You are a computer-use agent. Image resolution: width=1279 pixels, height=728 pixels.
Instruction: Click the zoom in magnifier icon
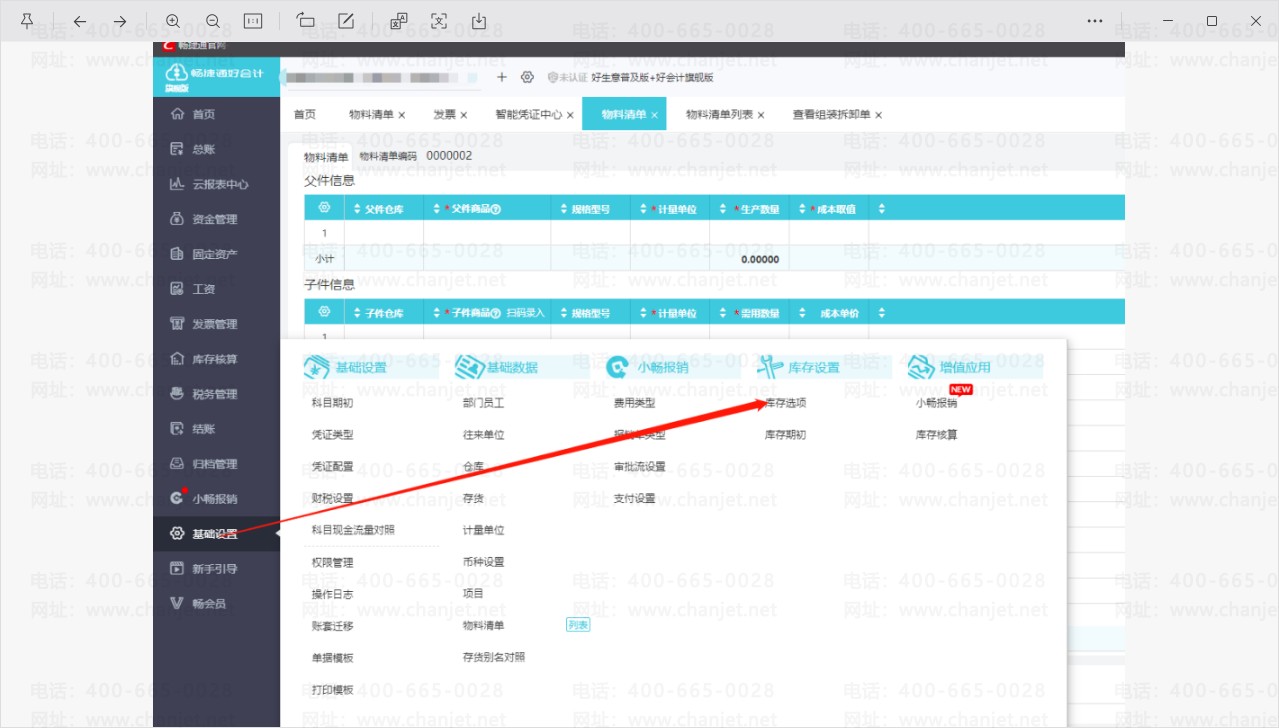[173, 21]
